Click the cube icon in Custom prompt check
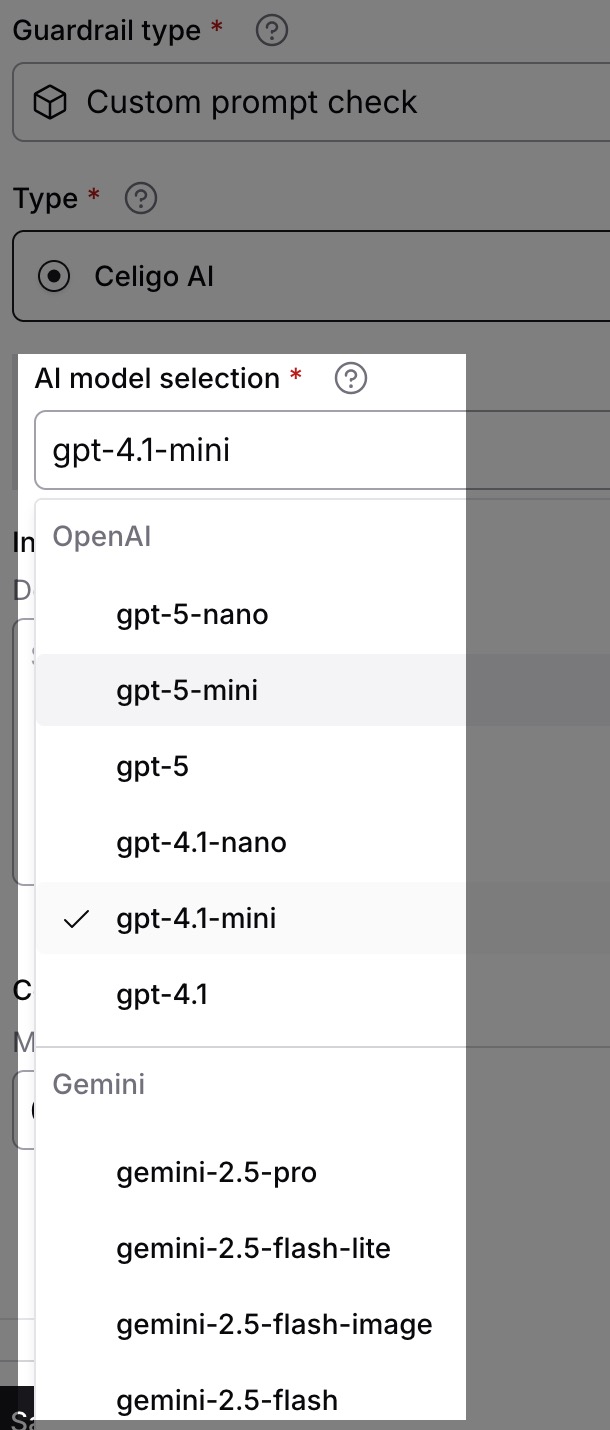Screen dimensions: 610x1430 (50, 102)
